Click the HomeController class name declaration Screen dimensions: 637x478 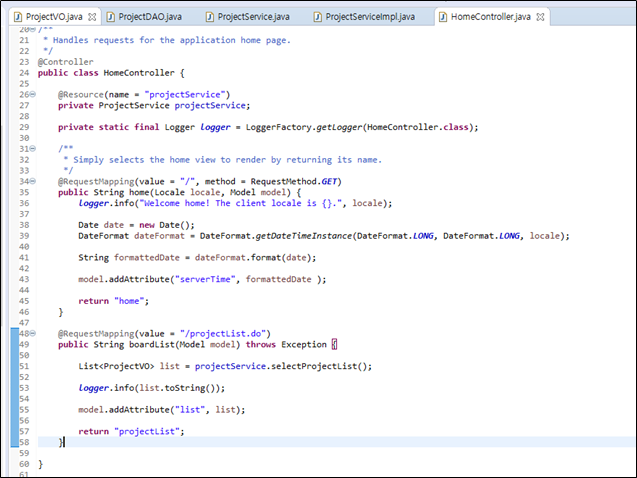click(139, 73)
